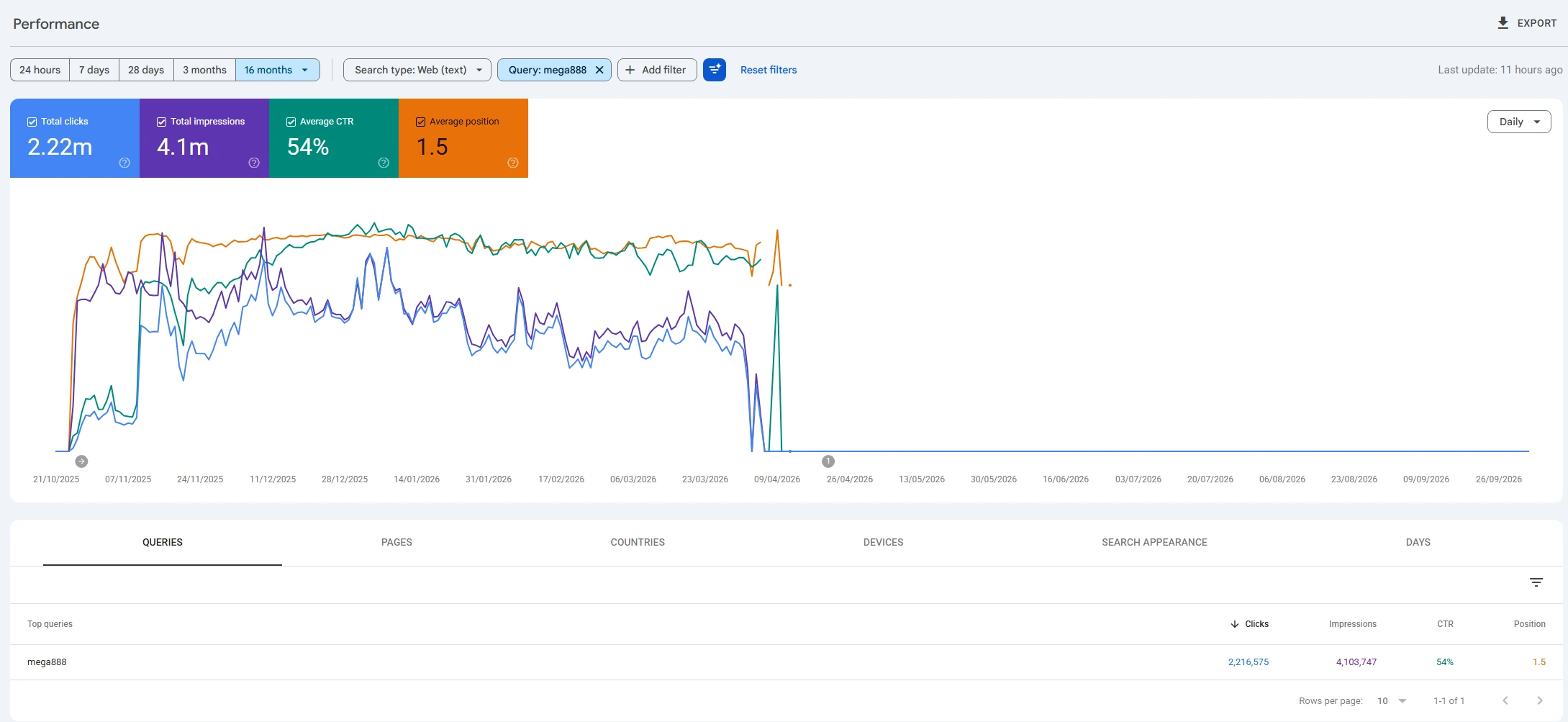This screenshot has width=1568, height=722.
Task: Click the plus icon on Add filter
Action: (x=630, y=70)
